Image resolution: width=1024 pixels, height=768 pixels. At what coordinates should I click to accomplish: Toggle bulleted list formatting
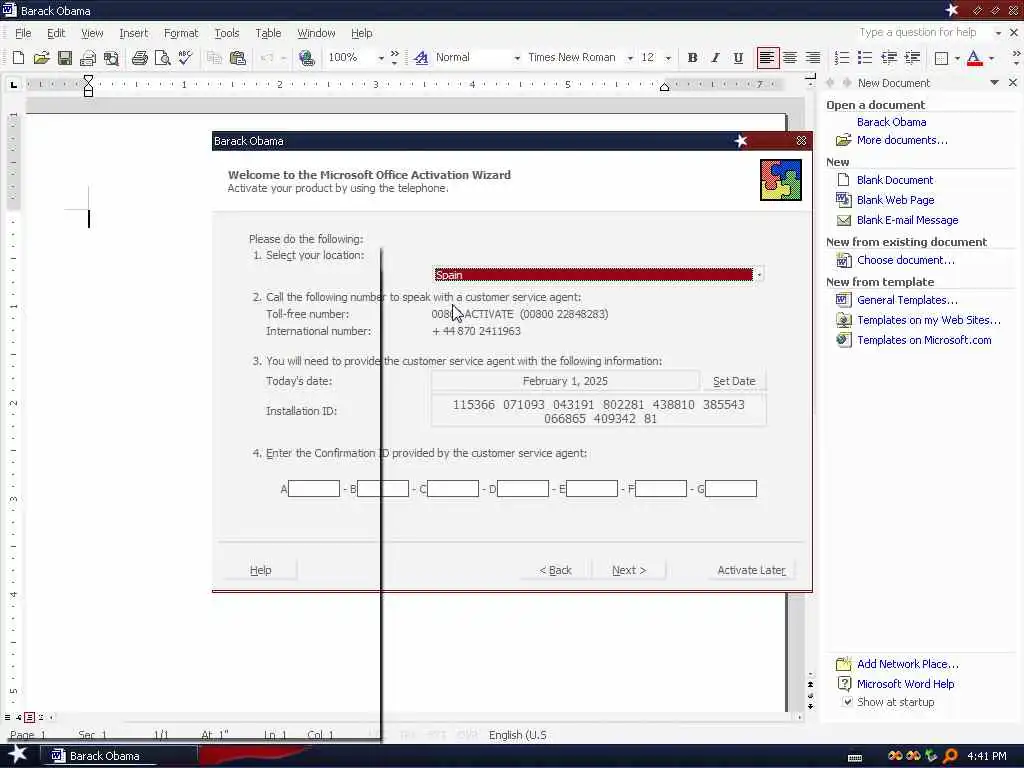coord(865,57)
